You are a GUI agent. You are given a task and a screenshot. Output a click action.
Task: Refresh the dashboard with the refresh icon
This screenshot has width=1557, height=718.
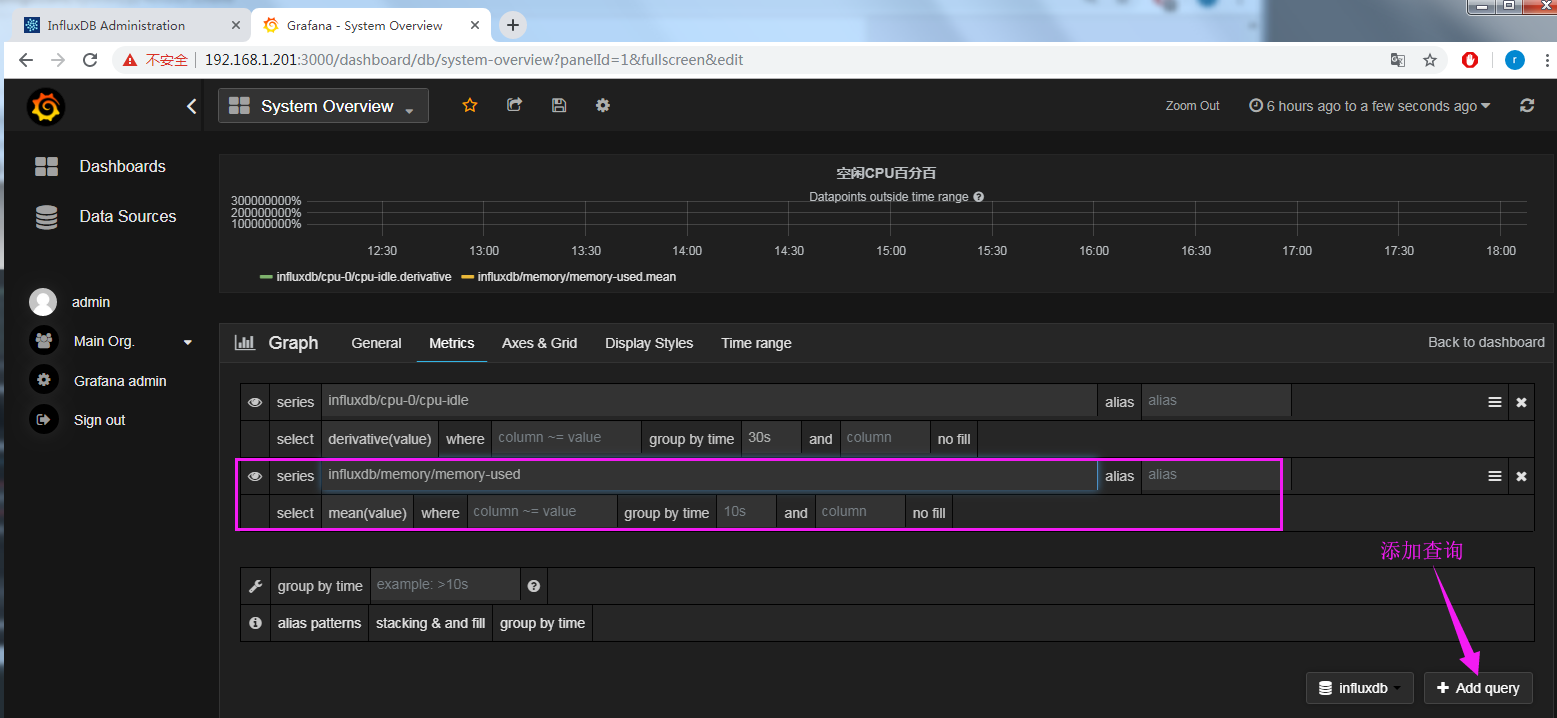pos(1526,105)
